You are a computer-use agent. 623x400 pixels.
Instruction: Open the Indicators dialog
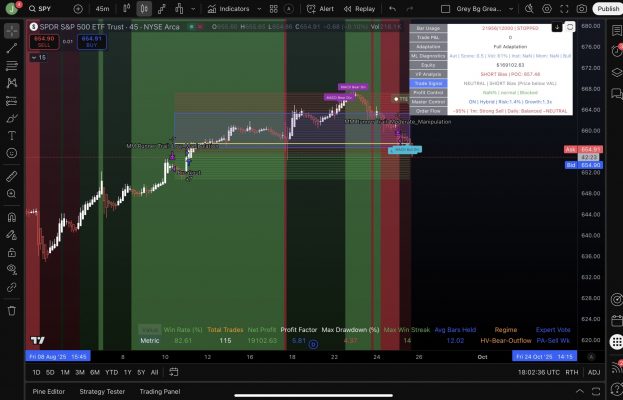229,9
